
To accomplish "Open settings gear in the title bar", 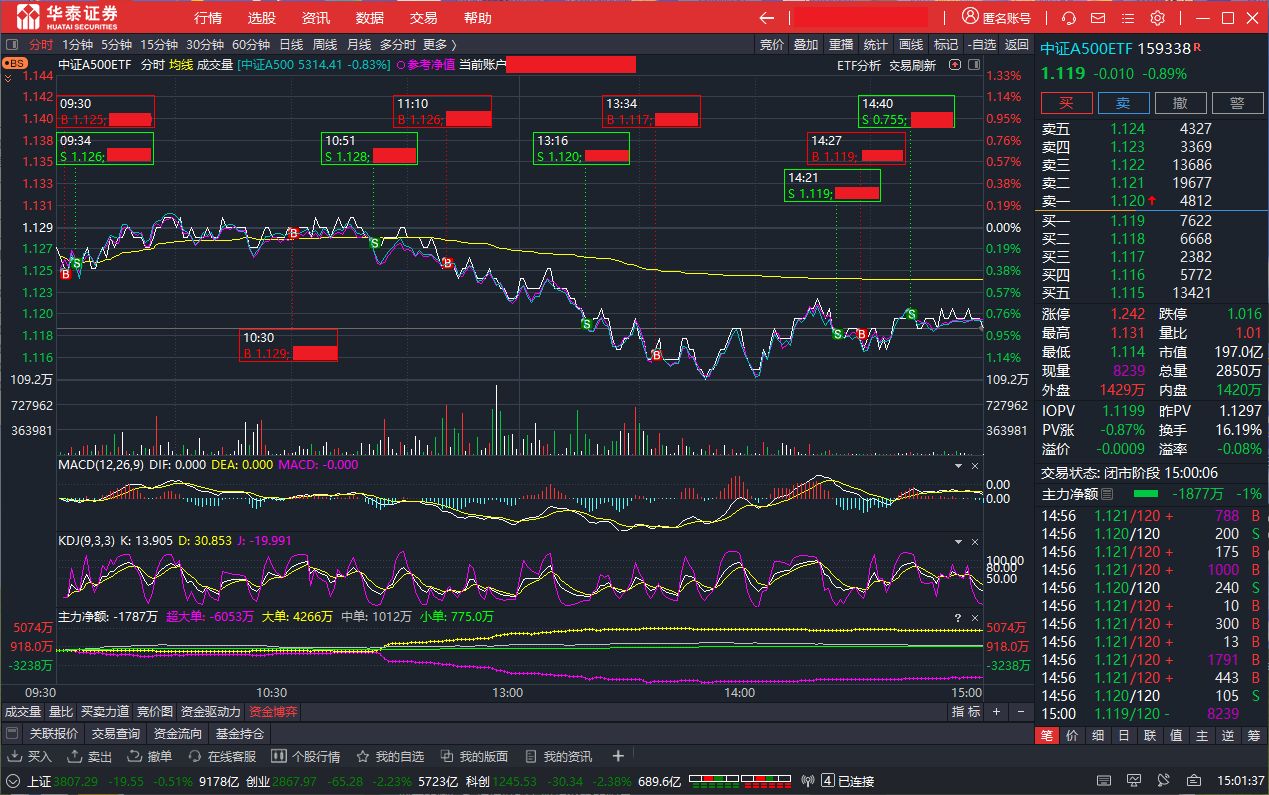I will pos(1158,18).
